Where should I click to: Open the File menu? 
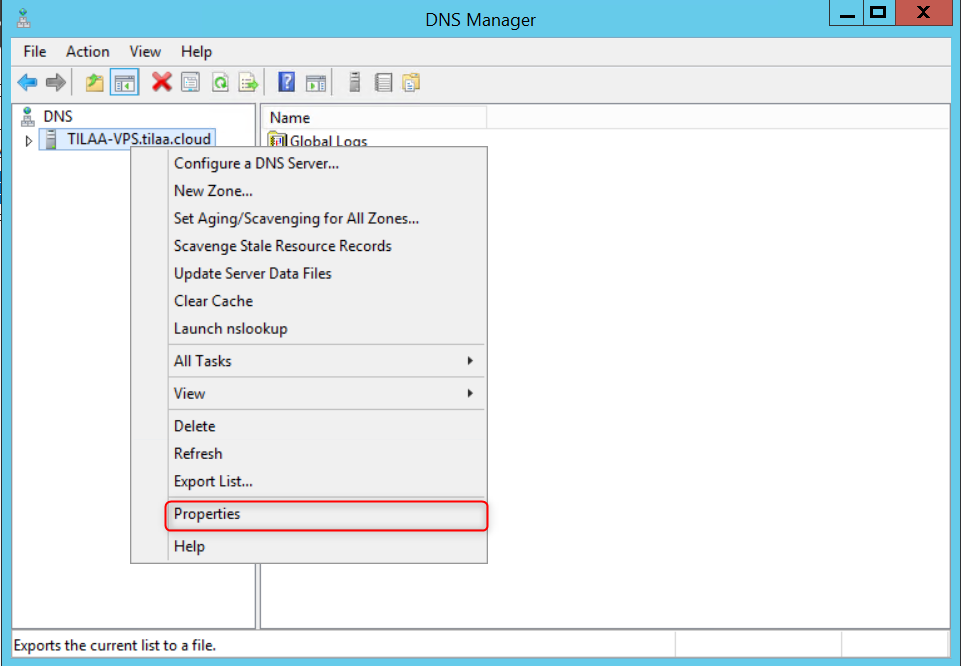35,51
